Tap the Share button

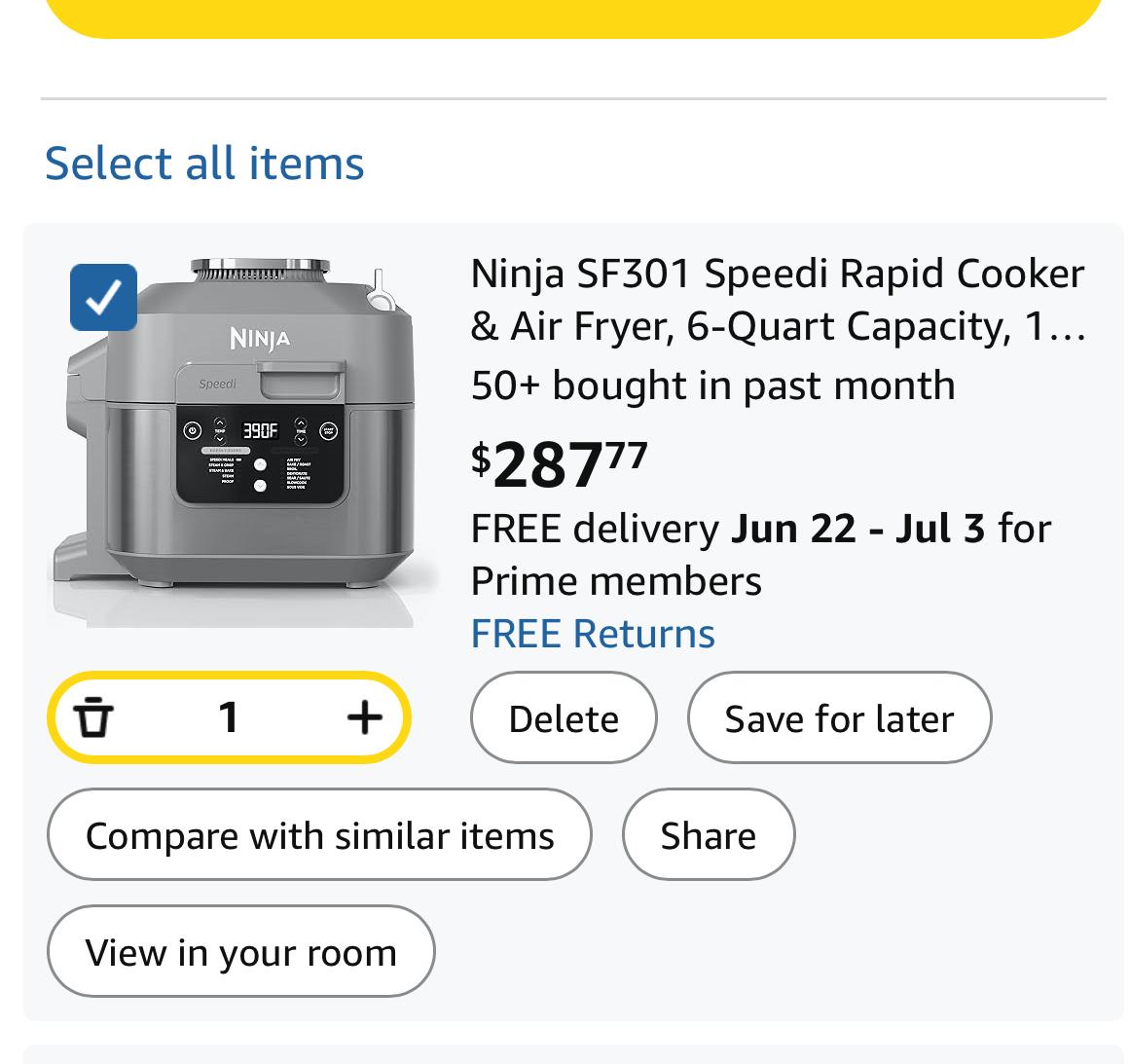(708, 835)
